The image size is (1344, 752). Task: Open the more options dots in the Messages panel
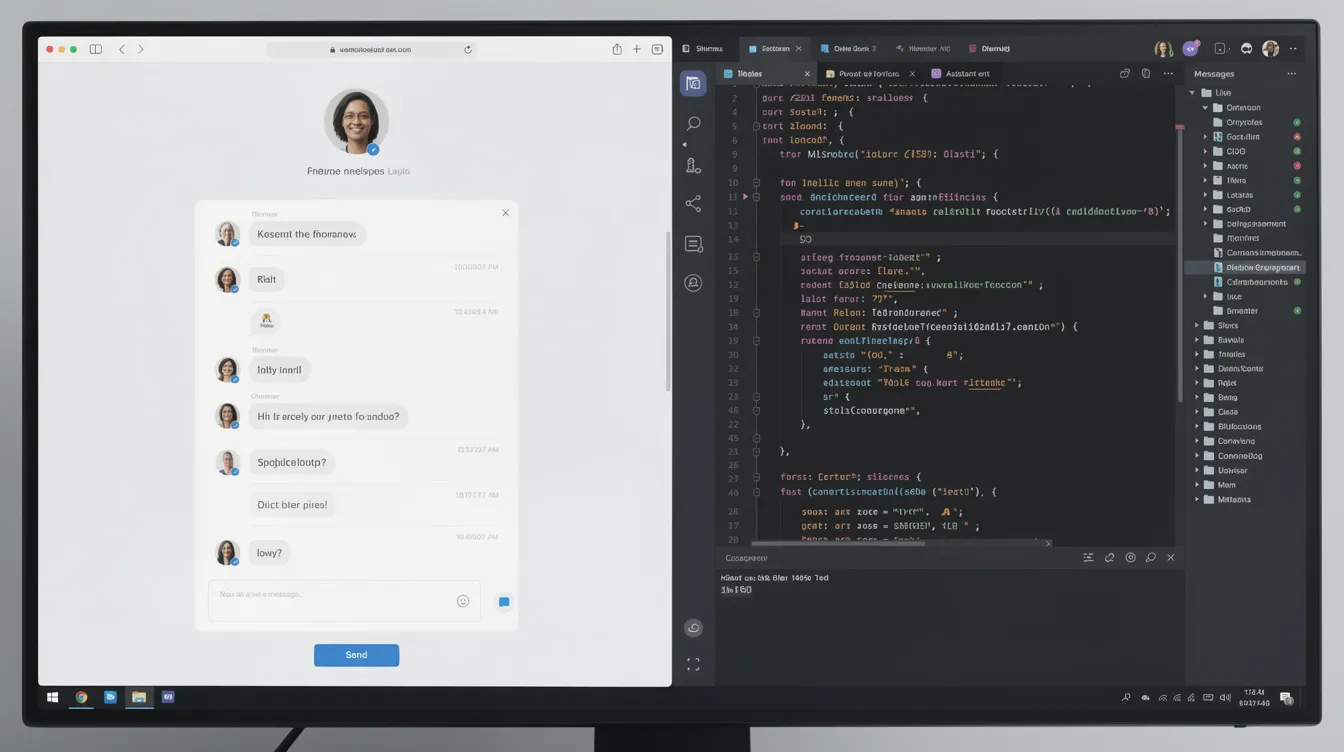(x=1291, y=74)
